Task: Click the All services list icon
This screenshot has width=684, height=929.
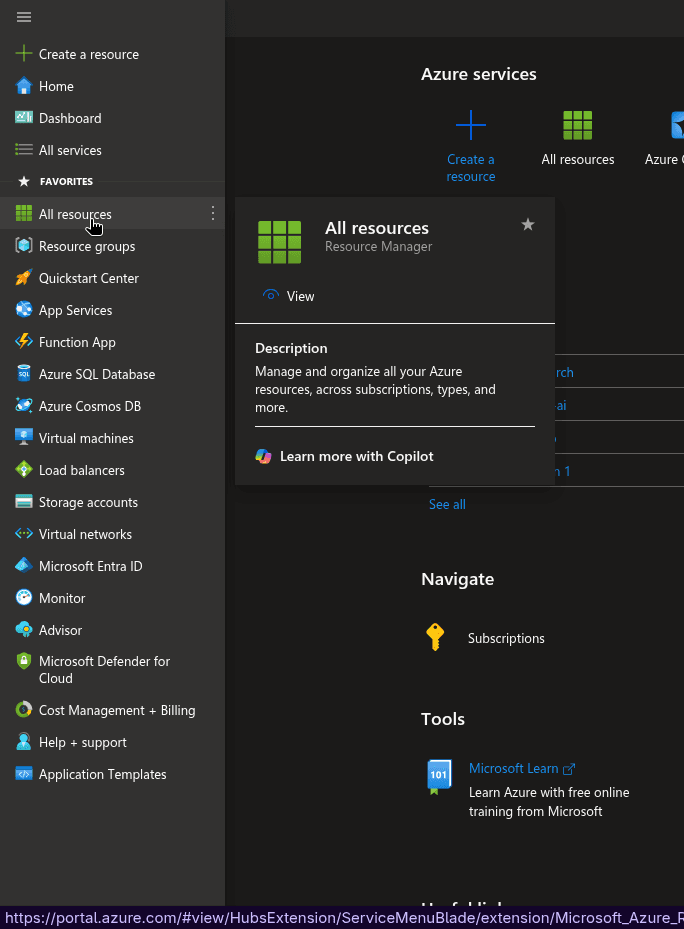Action: click(x=24, y=149)
